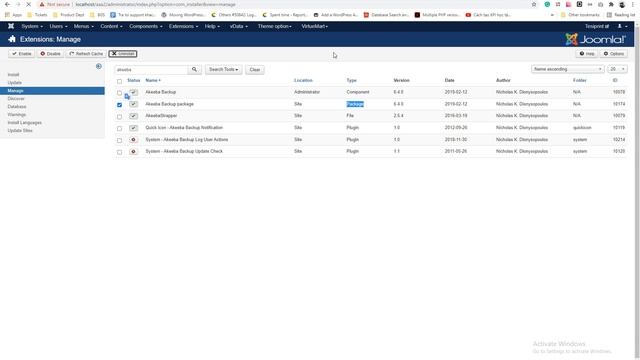
Task: Stop page loading with the X button
Action: (28, 4)
